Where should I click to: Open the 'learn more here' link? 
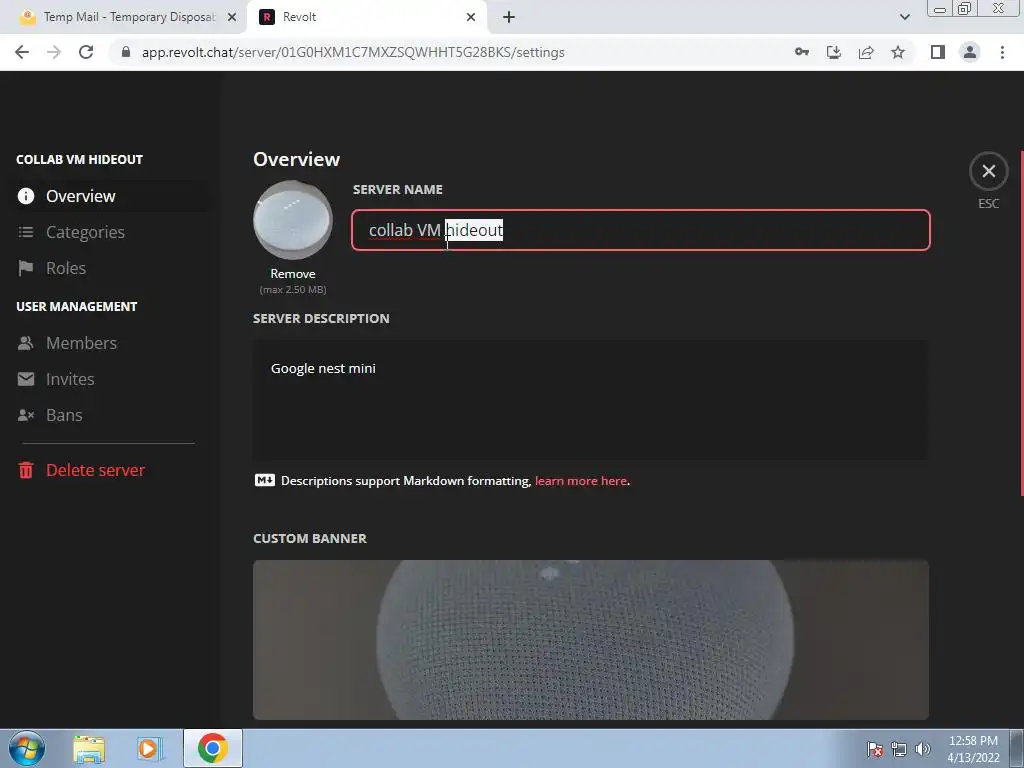coord(581,481)
